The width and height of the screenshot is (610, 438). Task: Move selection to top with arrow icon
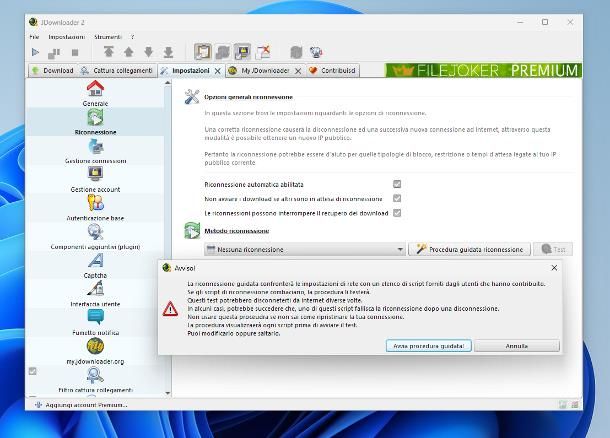click(109, 52)
